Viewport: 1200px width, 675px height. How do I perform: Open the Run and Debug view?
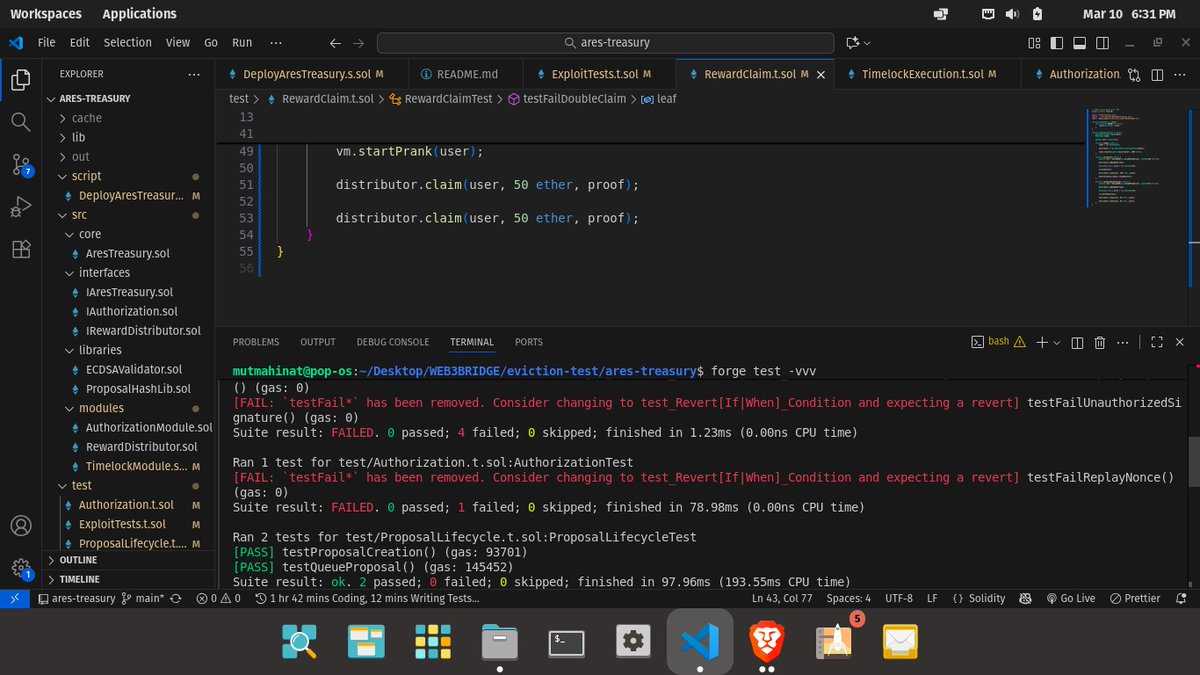[20, 207]
